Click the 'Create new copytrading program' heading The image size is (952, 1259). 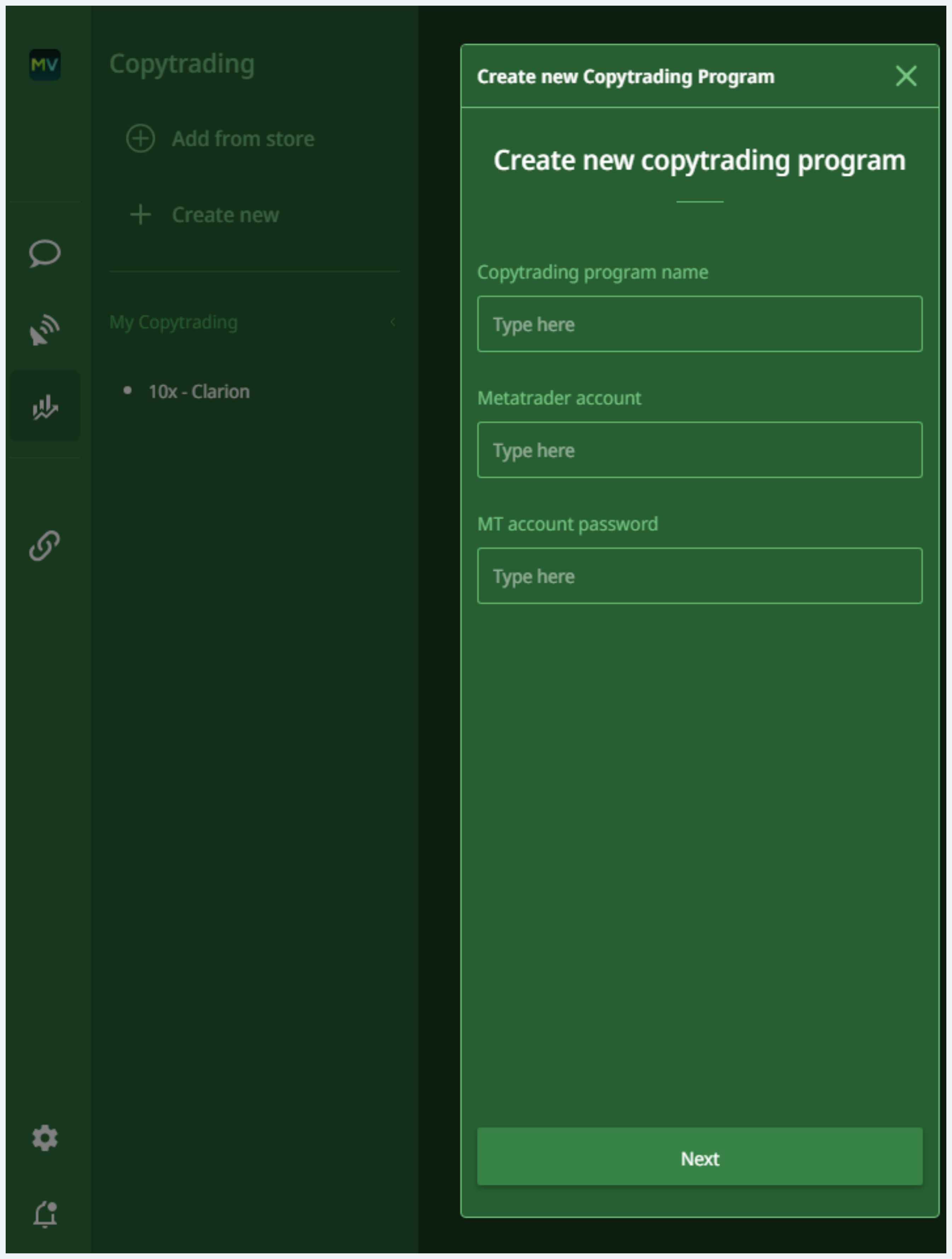699,161
